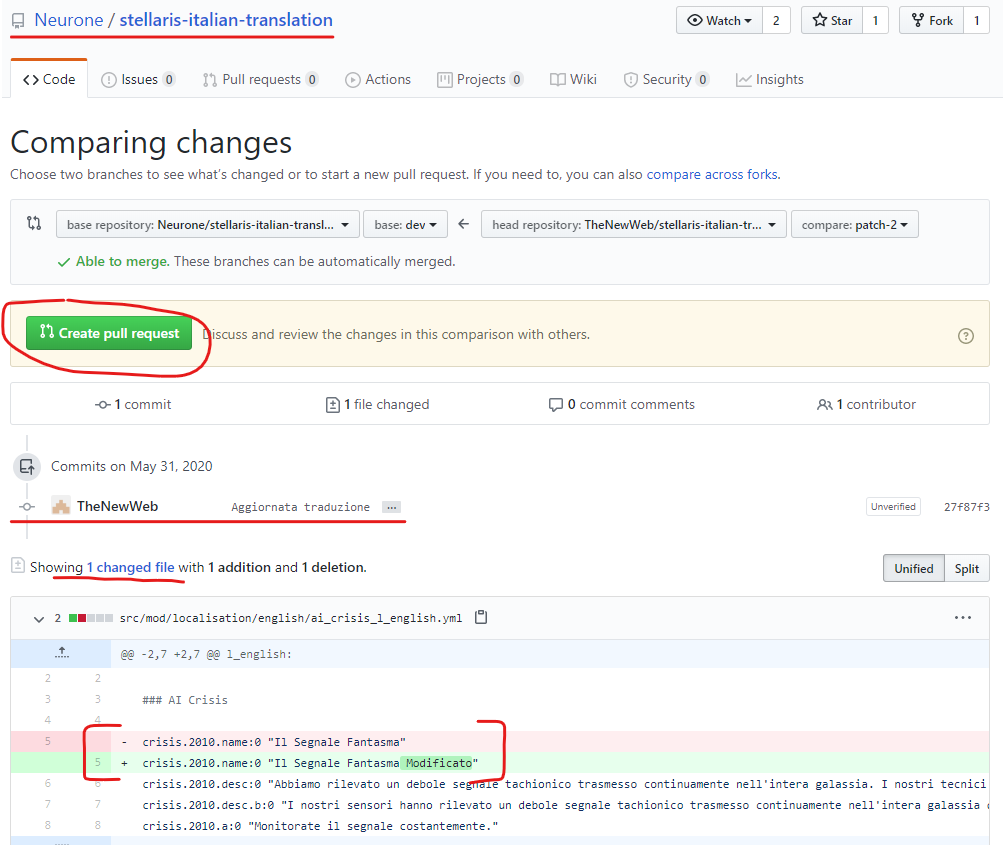The width and height of the screenshot is (1003, 845).
Task: Open the TheNewWeb author link
Action: tap(117, 506)
